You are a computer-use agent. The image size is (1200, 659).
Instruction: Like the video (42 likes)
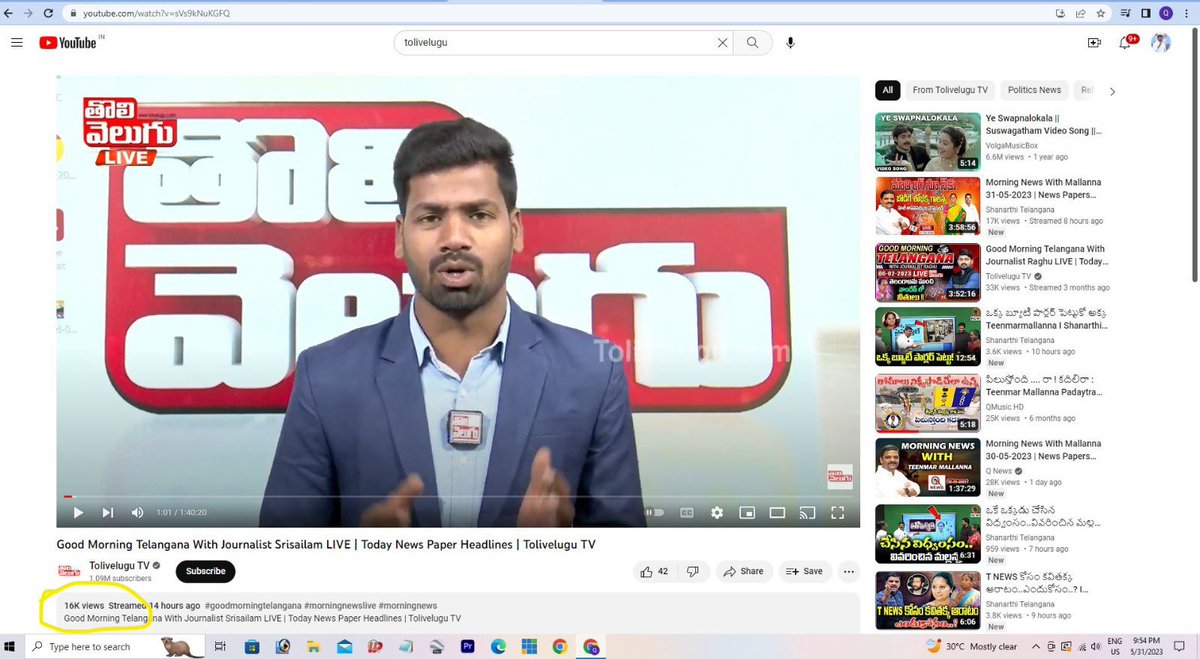654,571
